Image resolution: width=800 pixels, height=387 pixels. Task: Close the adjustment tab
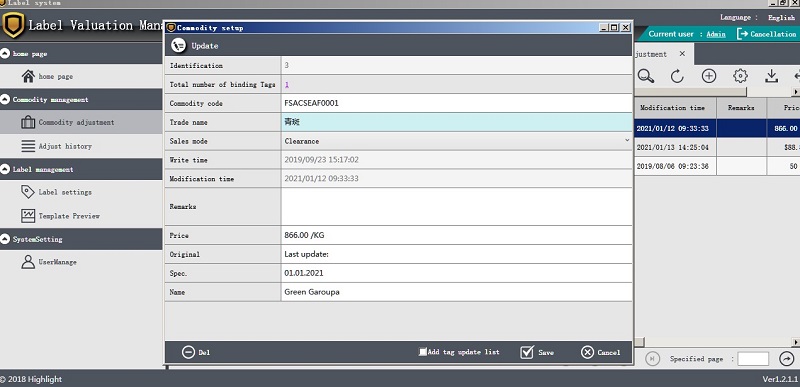point(682,54)
